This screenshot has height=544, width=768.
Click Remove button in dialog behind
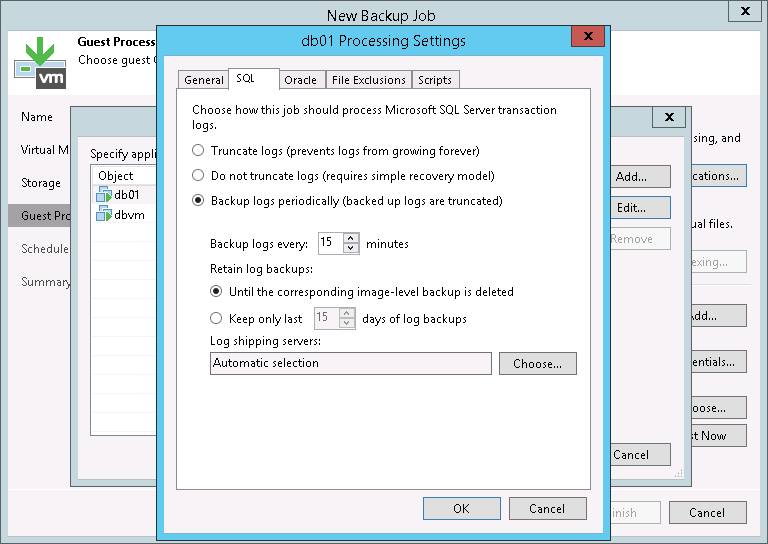pos(640,239)
